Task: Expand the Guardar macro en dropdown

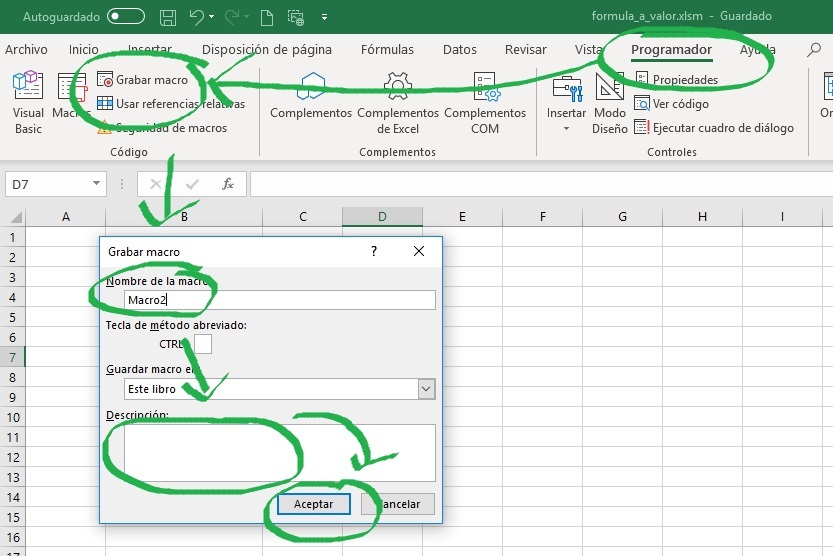Action: (427, 389)
